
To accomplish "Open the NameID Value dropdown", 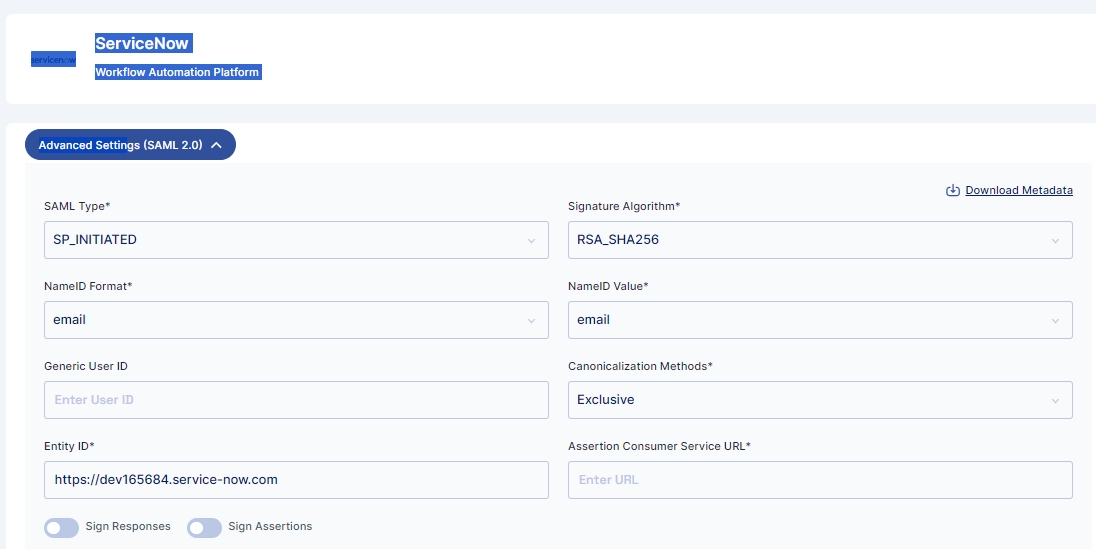I will [820, 320].
